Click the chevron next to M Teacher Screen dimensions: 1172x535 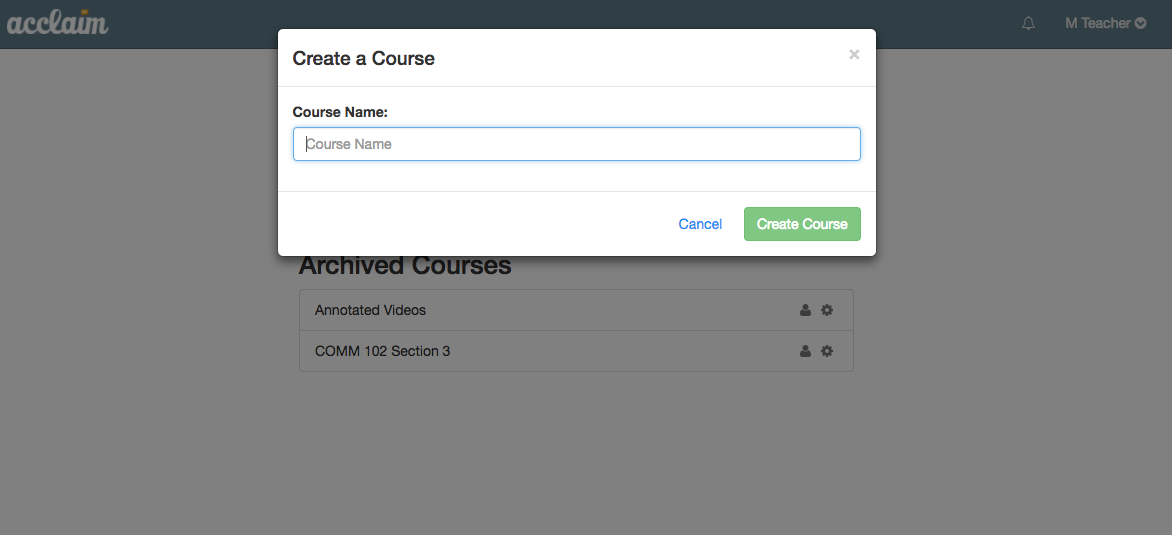click(x=1141, y=23)
